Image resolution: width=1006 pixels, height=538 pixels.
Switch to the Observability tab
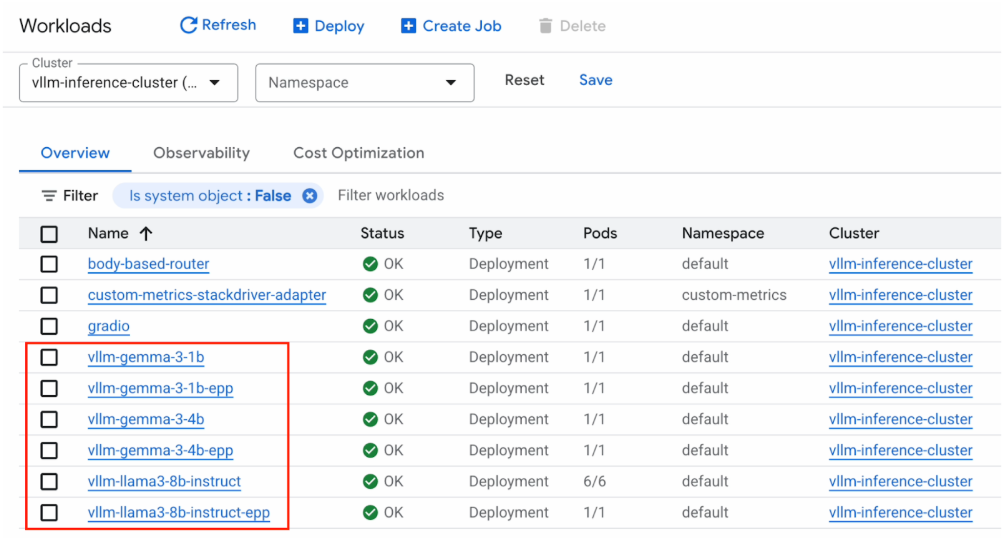[201, 153]
